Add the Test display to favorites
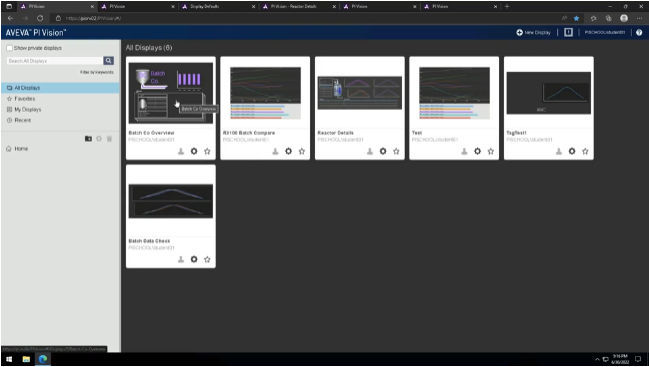Image resolution: width=649 pixels, height=367 pixels. tap(490, 151)
